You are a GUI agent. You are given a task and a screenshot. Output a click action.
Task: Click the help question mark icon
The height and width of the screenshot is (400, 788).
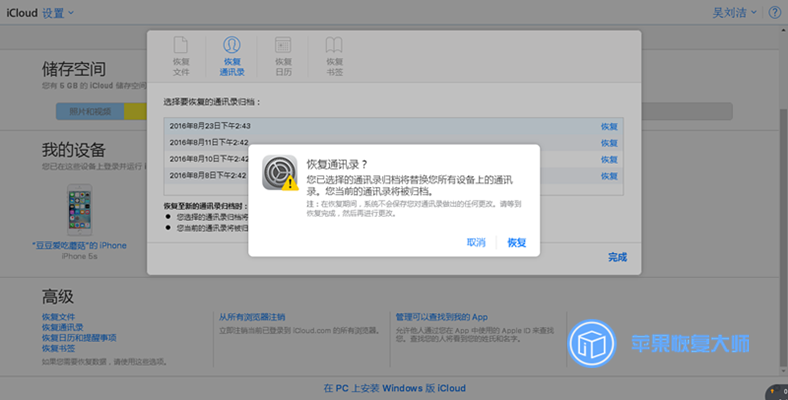(x=774, y=13)
